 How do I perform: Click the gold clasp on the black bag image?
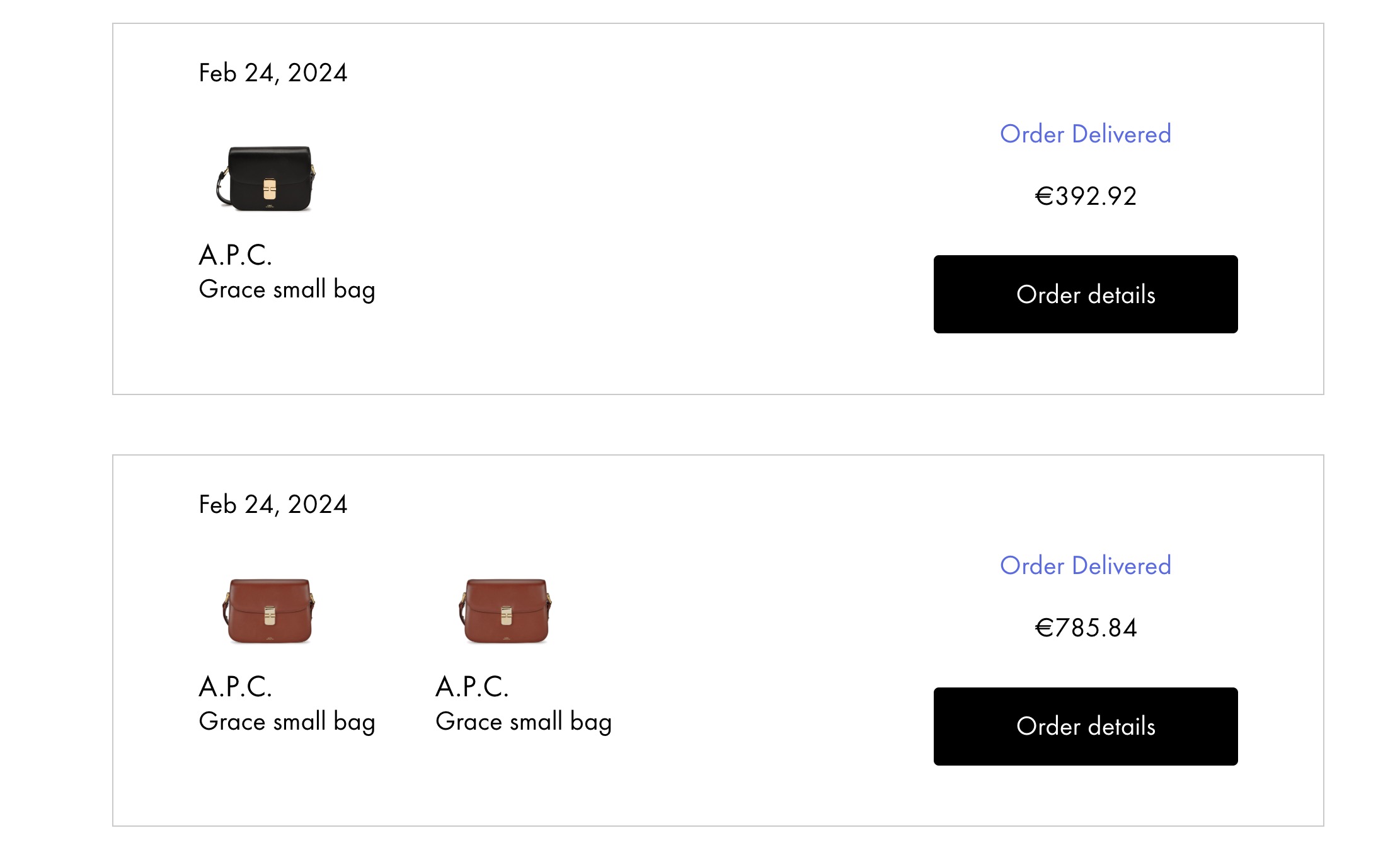270,188
